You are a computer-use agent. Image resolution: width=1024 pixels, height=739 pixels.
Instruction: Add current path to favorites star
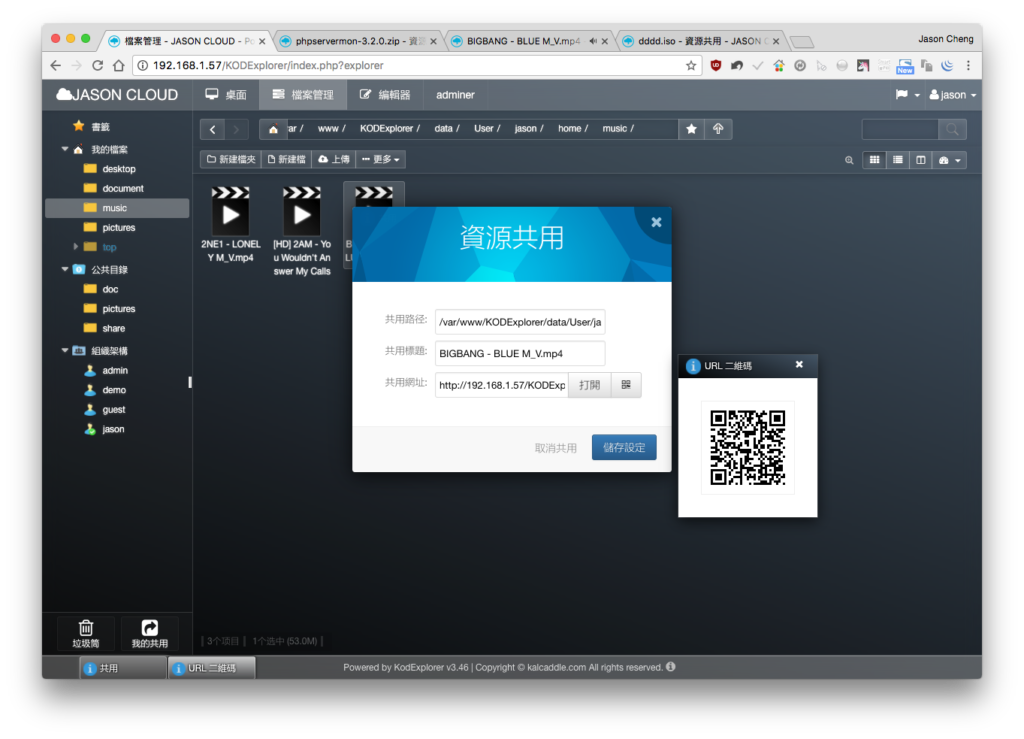[x=692, y=129]
